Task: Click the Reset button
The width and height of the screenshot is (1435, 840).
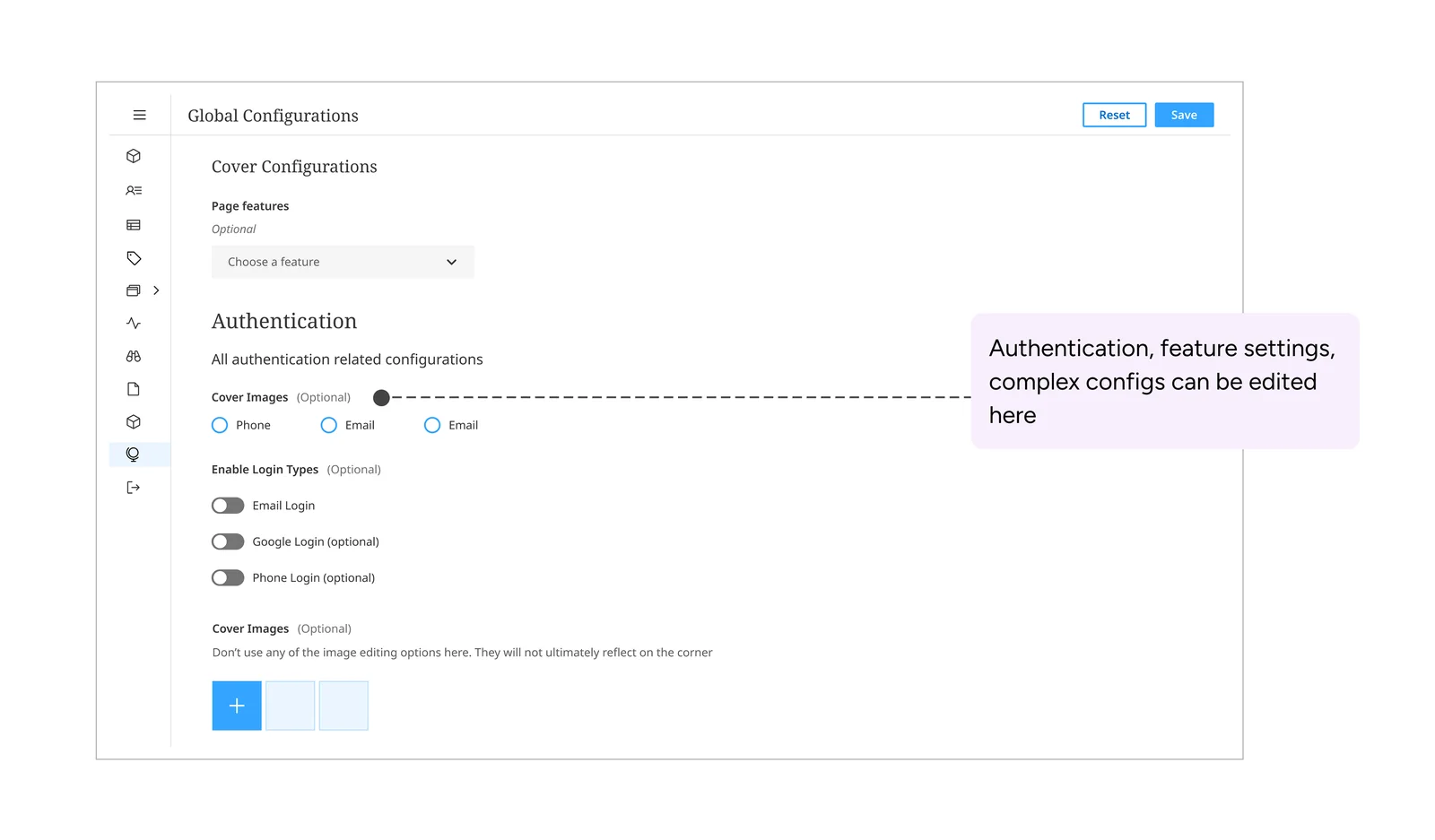Action: (x=1114, y=115)
